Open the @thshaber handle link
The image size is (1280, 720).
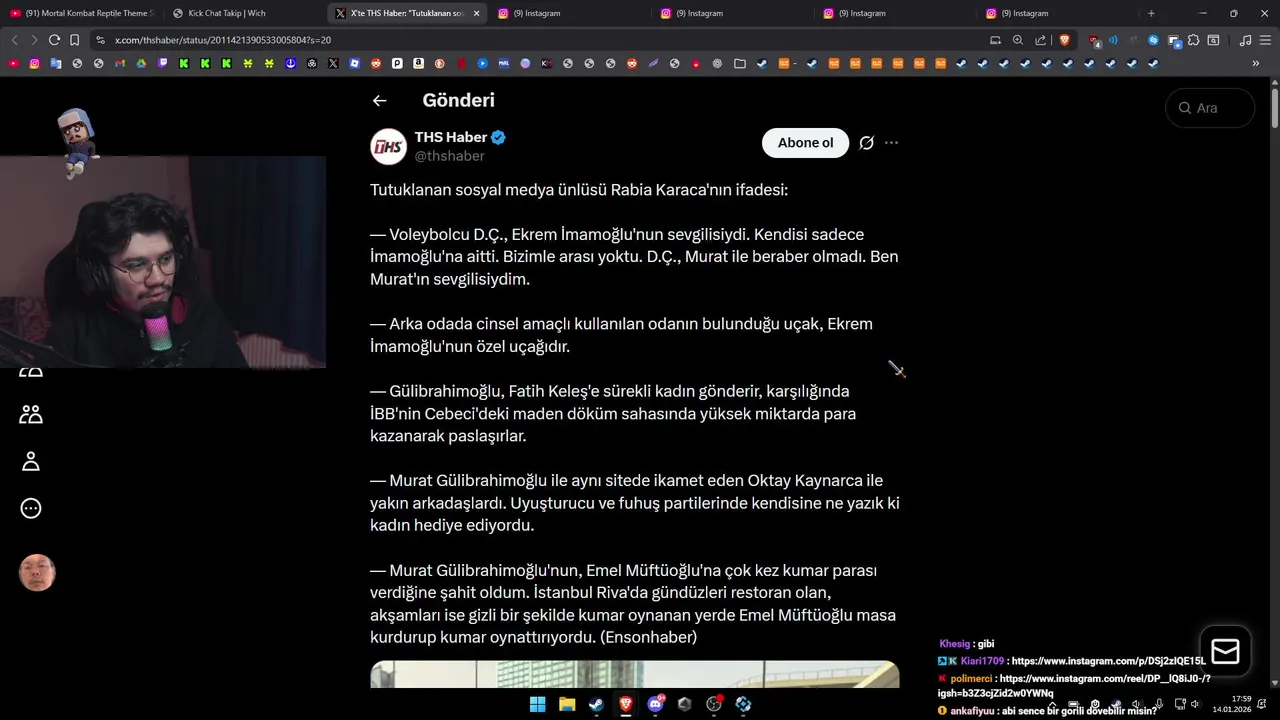pyautogui.click(x=449, y=156)
